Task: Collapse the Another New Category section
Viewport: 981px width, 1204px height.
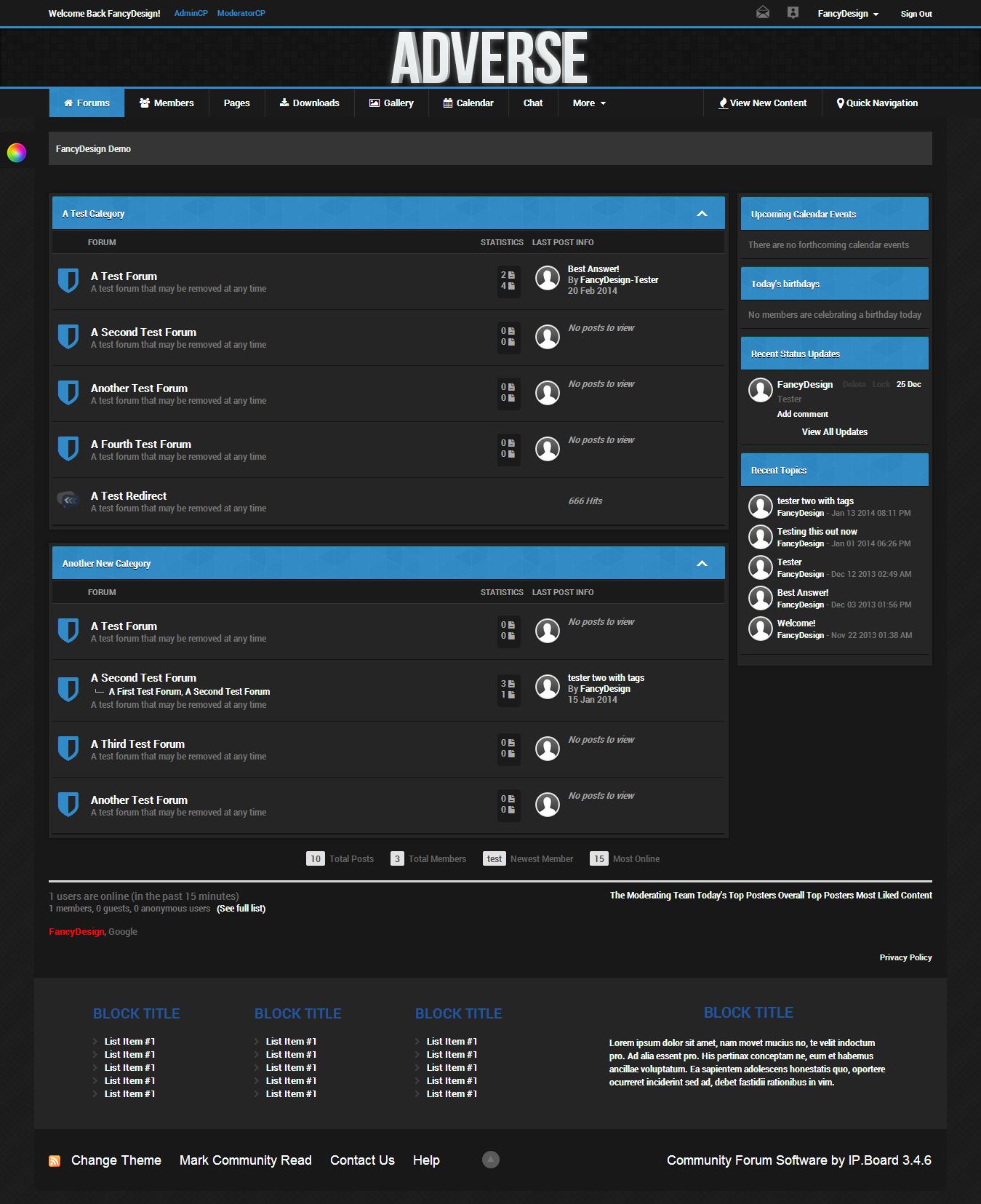Action: click(x=702, y=564)
